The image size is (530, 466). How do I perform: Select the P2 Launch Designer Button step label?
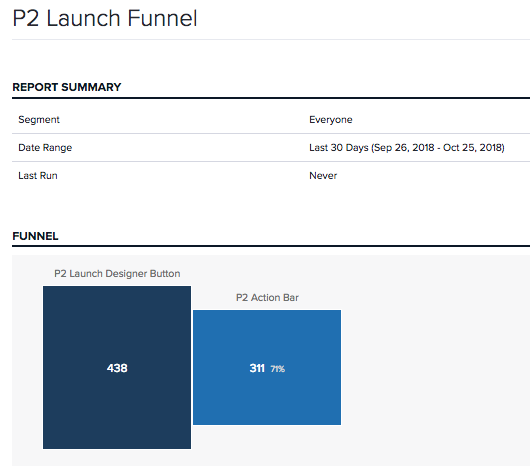[x=117, y=273]
